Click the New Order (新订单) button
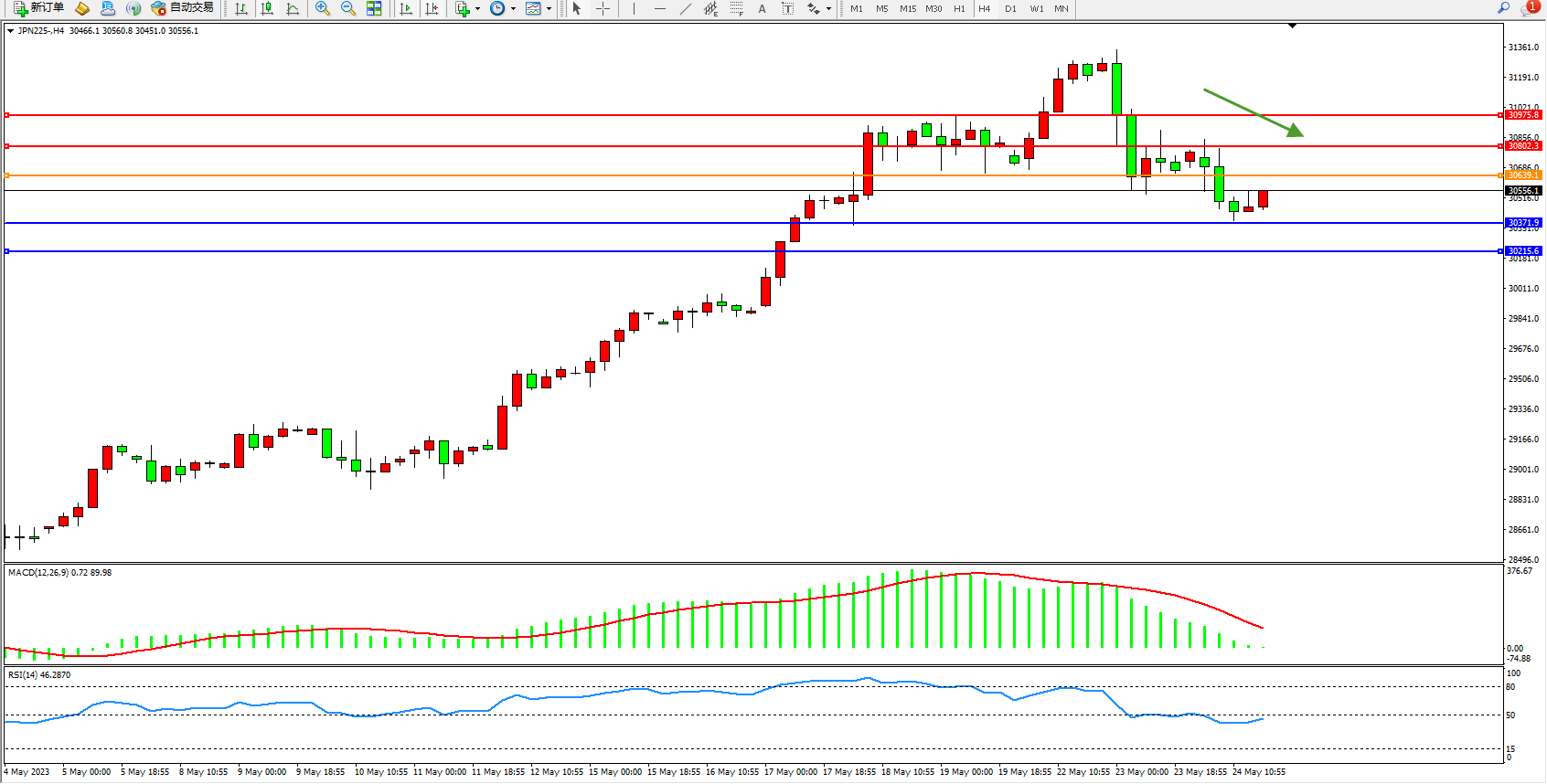 [38, 8]
